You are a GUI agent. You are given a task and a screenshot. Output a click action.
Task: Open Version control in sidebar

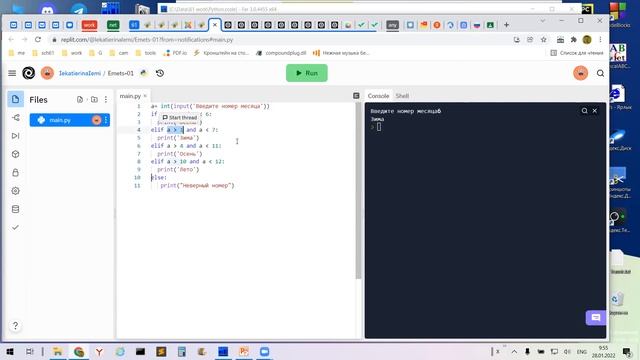coord(16,118)
